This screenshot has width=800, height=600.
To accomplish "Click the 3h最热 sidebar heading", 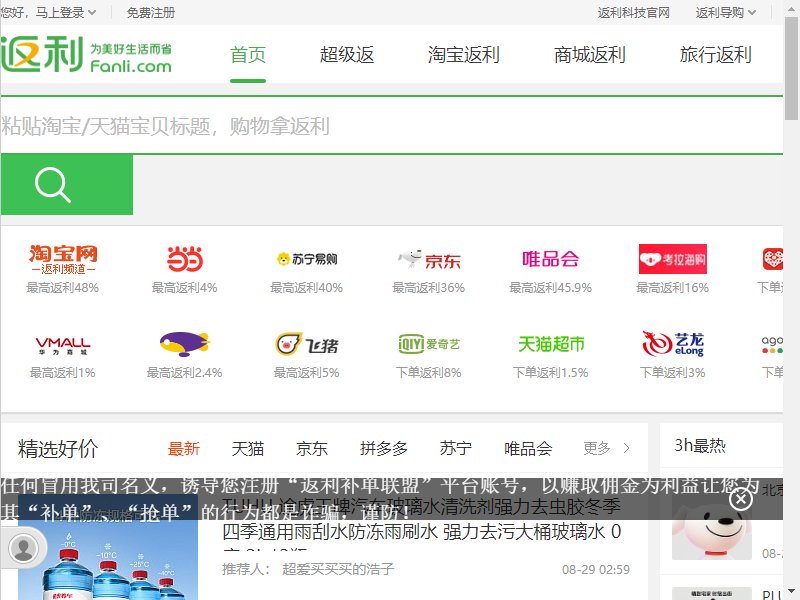I will click(700, 446).
